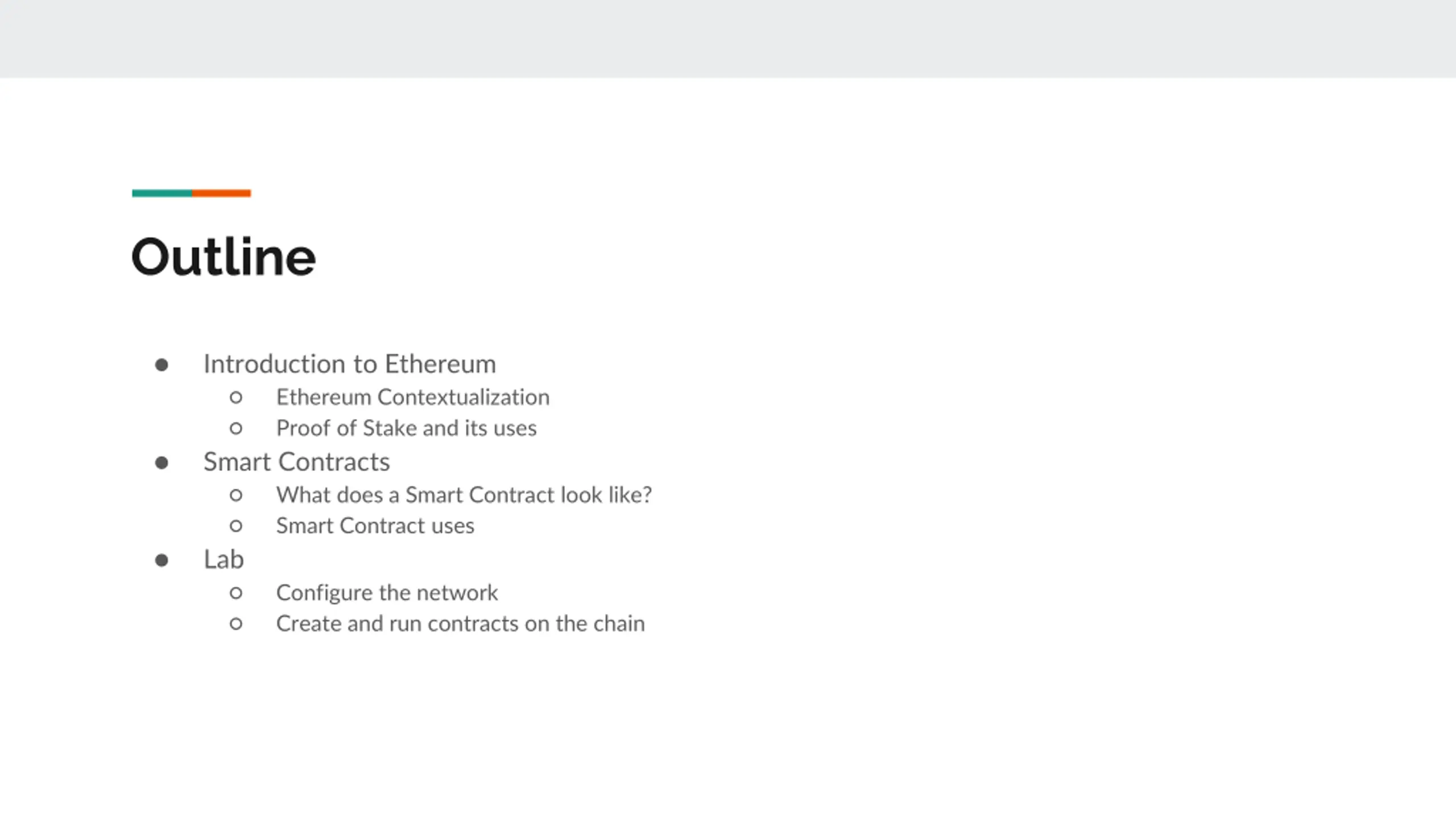
Task: Select the Lab bullet heading
Action: [224, 560]
